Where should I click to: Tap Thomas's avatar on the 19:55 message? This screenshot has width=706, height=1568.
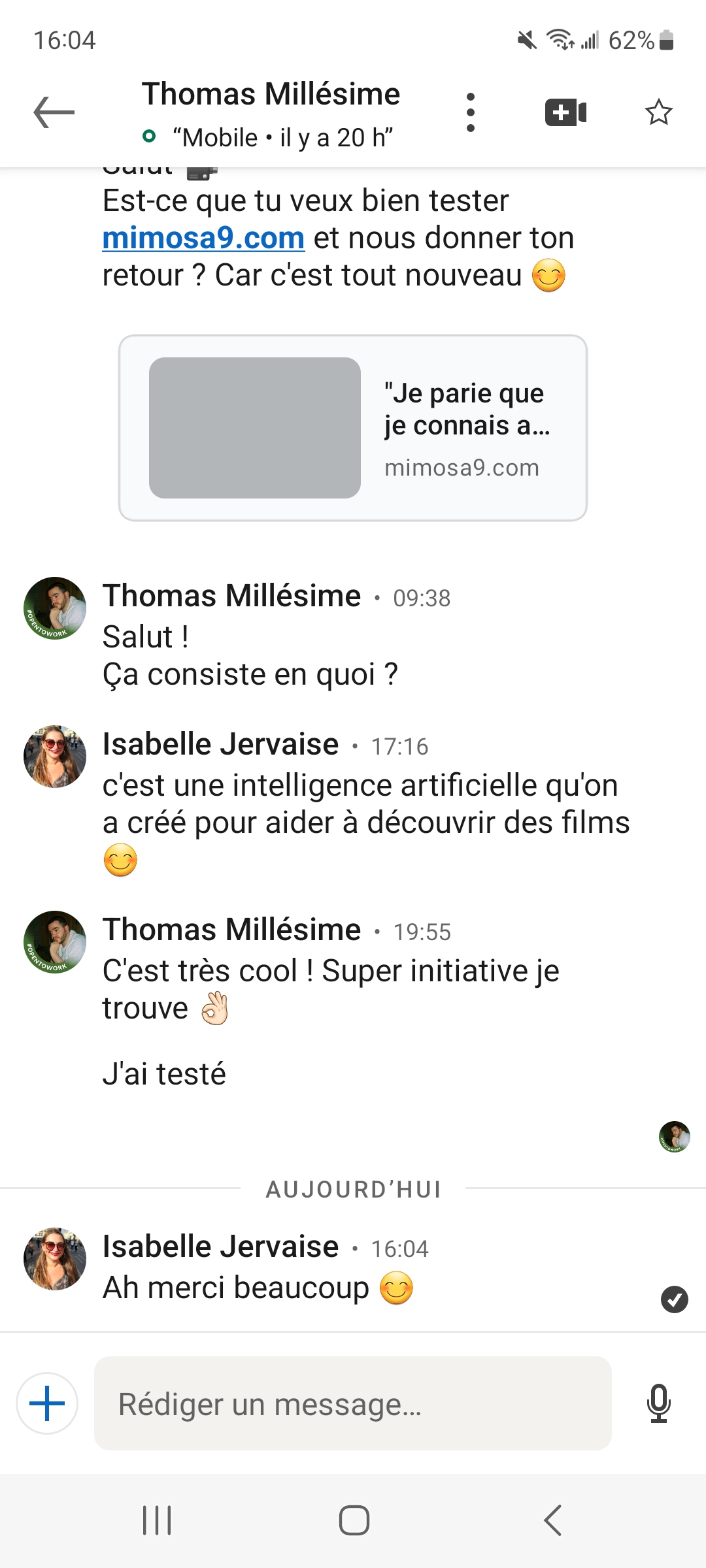tap(55, 942)
